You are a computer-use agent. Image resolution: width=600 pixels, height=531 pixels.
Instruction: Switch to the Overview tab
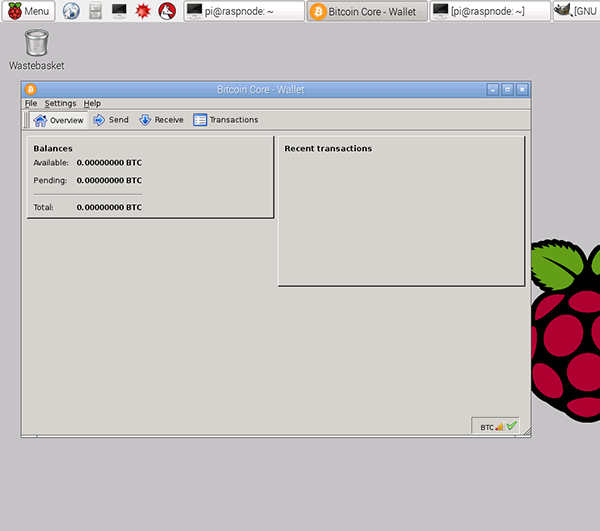tap(59, 120)
